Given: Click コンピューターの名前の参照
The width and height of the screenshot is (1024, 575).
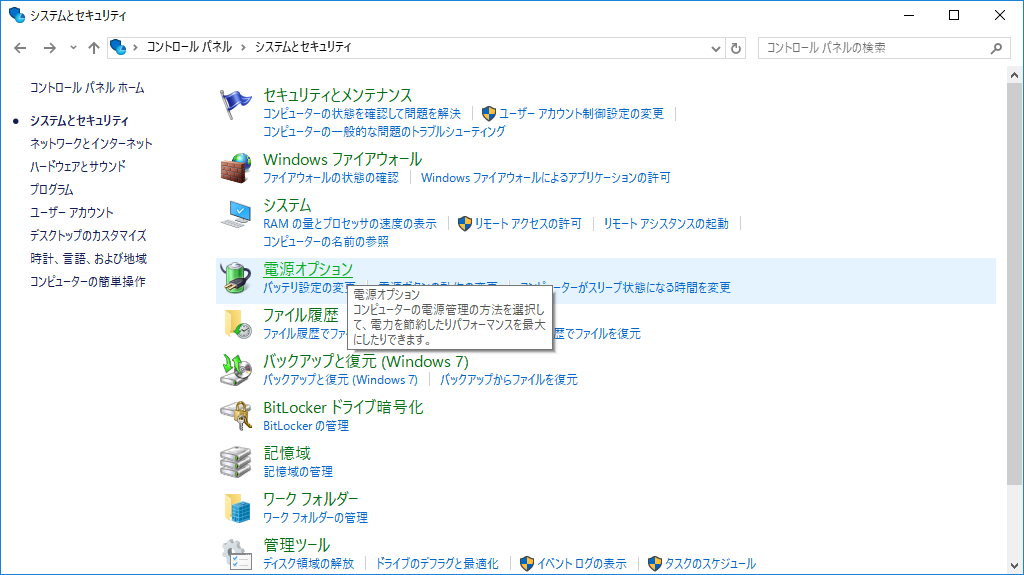Looking at the screenshot, I should [325, 242].
